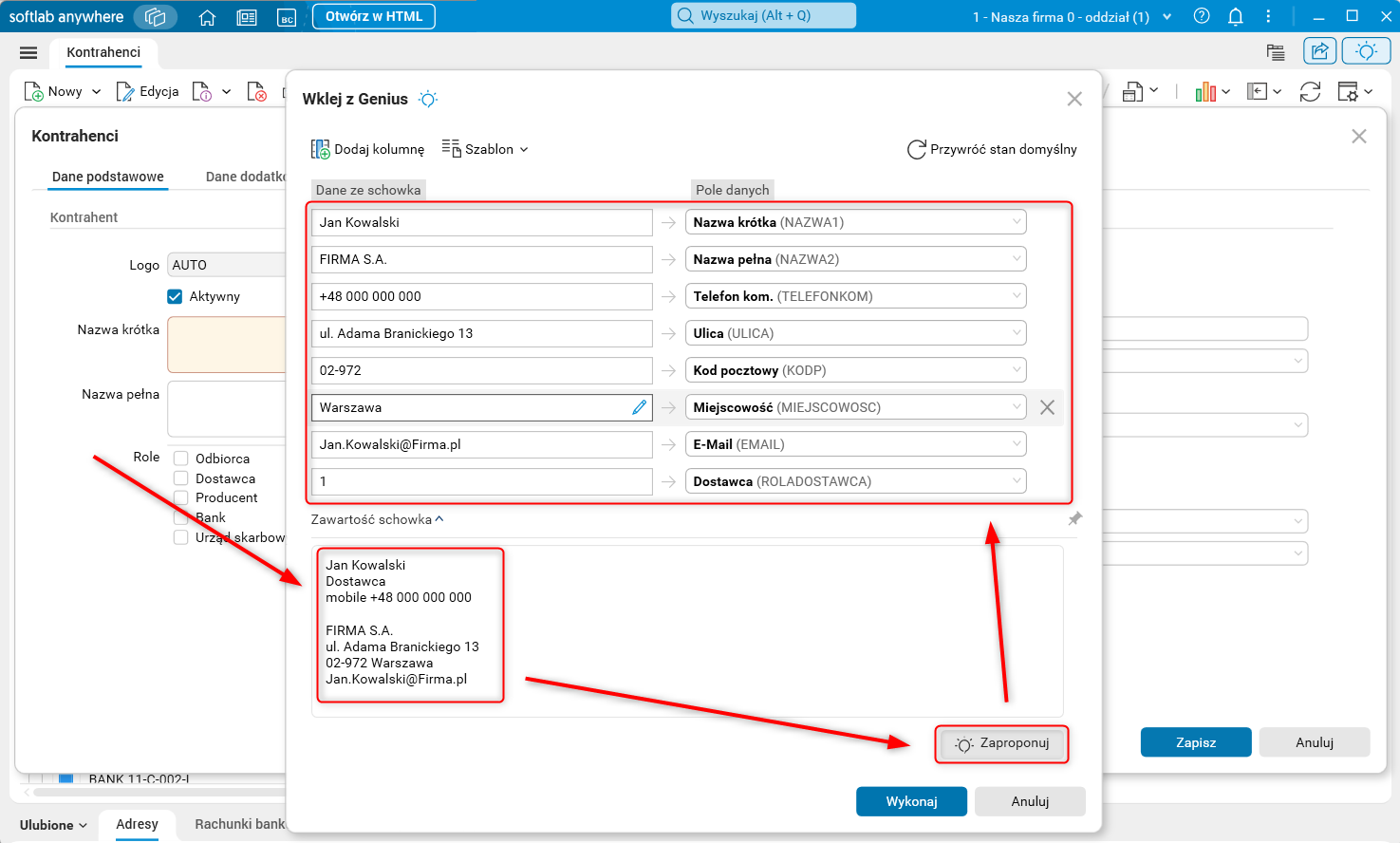1400x843 pixels.
Task: Expand the Nowy button arrow
Action: coord(96,92)
